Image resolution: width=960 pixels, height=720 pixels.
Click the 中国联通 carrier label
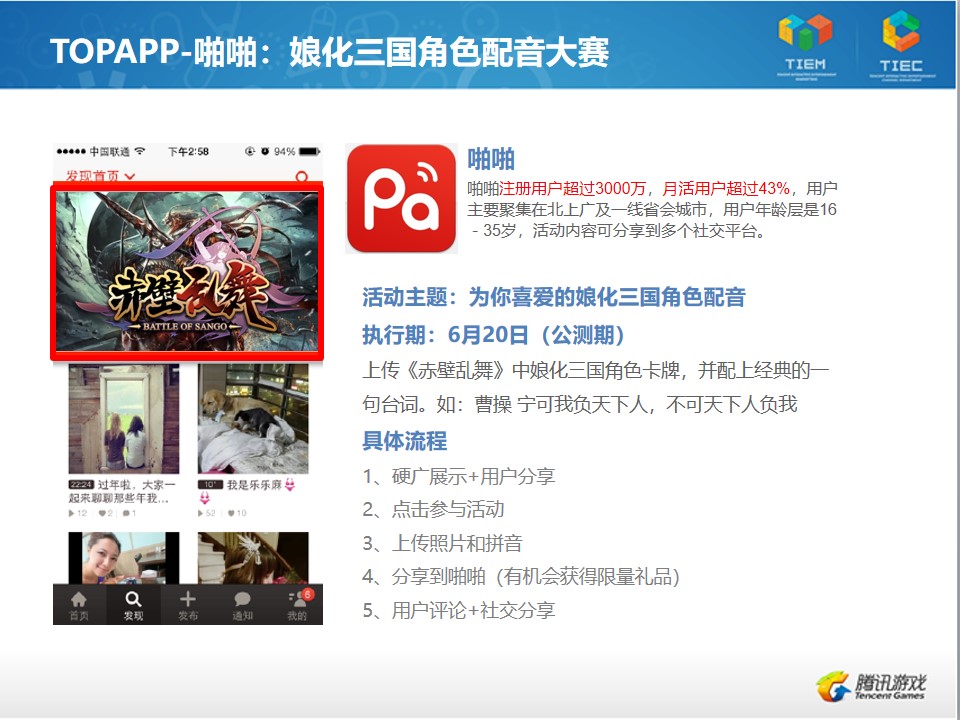110,151
